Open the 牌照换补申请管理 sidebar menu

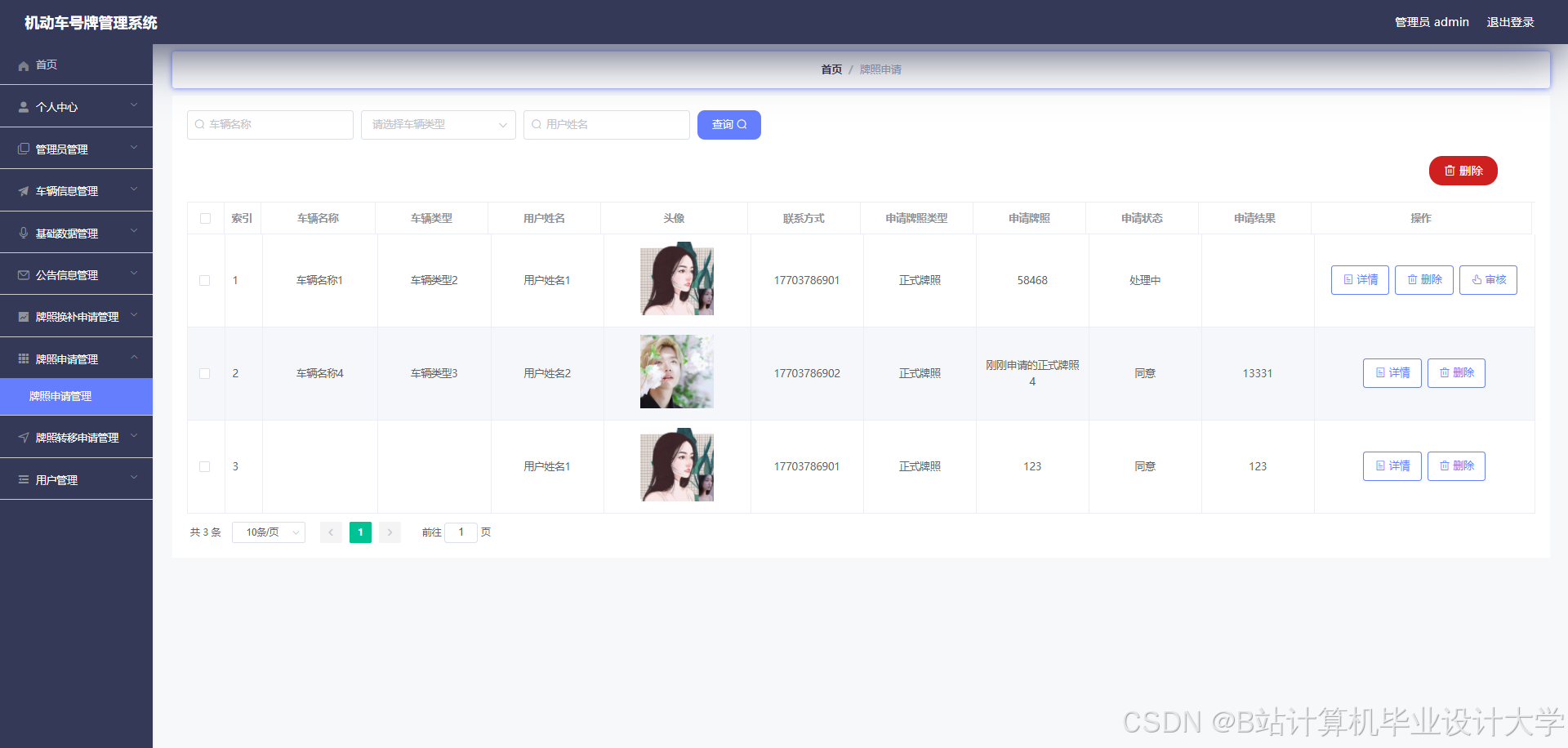pos(76,317)
